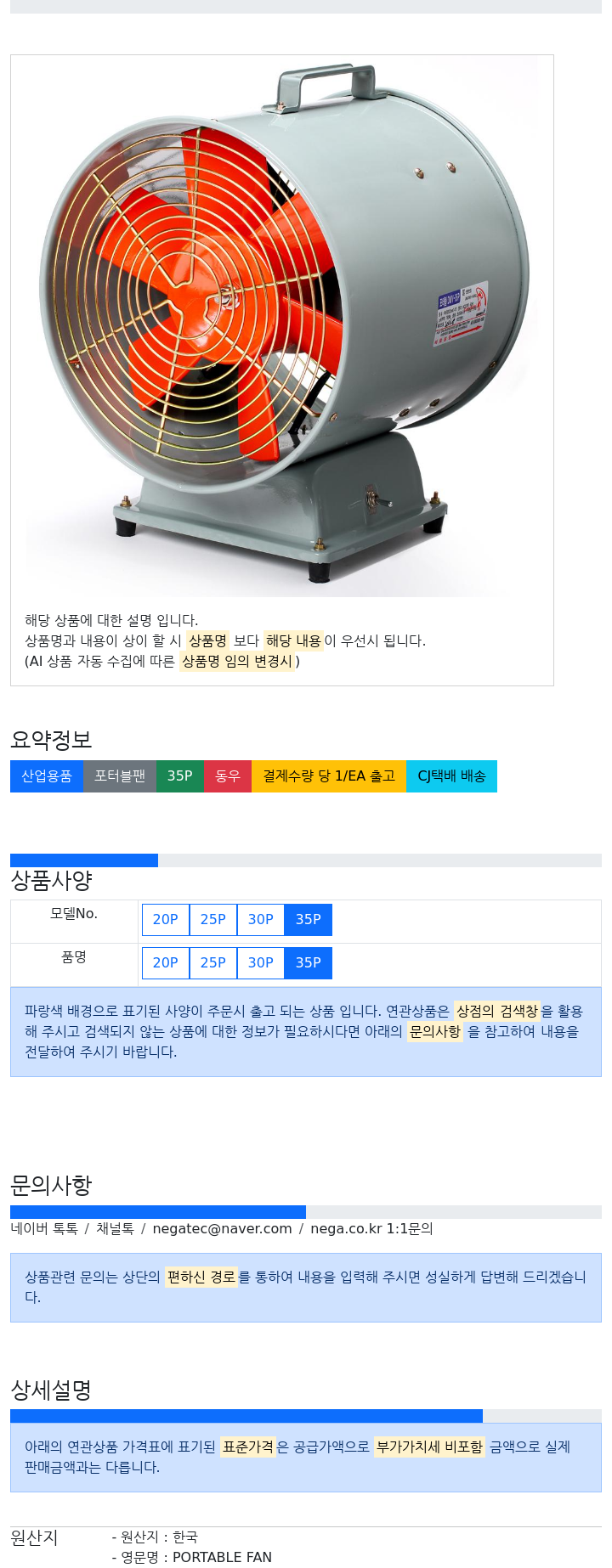
Task: Click the progress bar under 상세설명
Action: pyautogui.click(x=306, y=1416)
